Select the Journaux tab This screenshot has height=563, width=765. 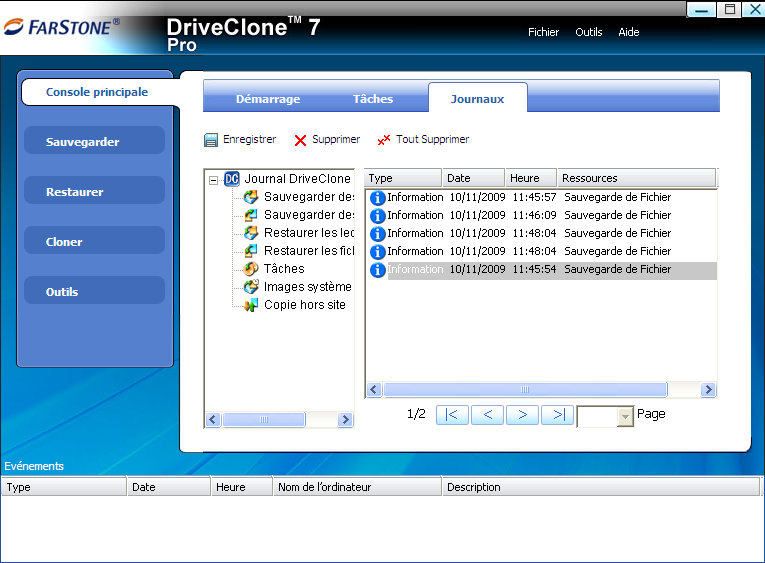click(477, 99)
